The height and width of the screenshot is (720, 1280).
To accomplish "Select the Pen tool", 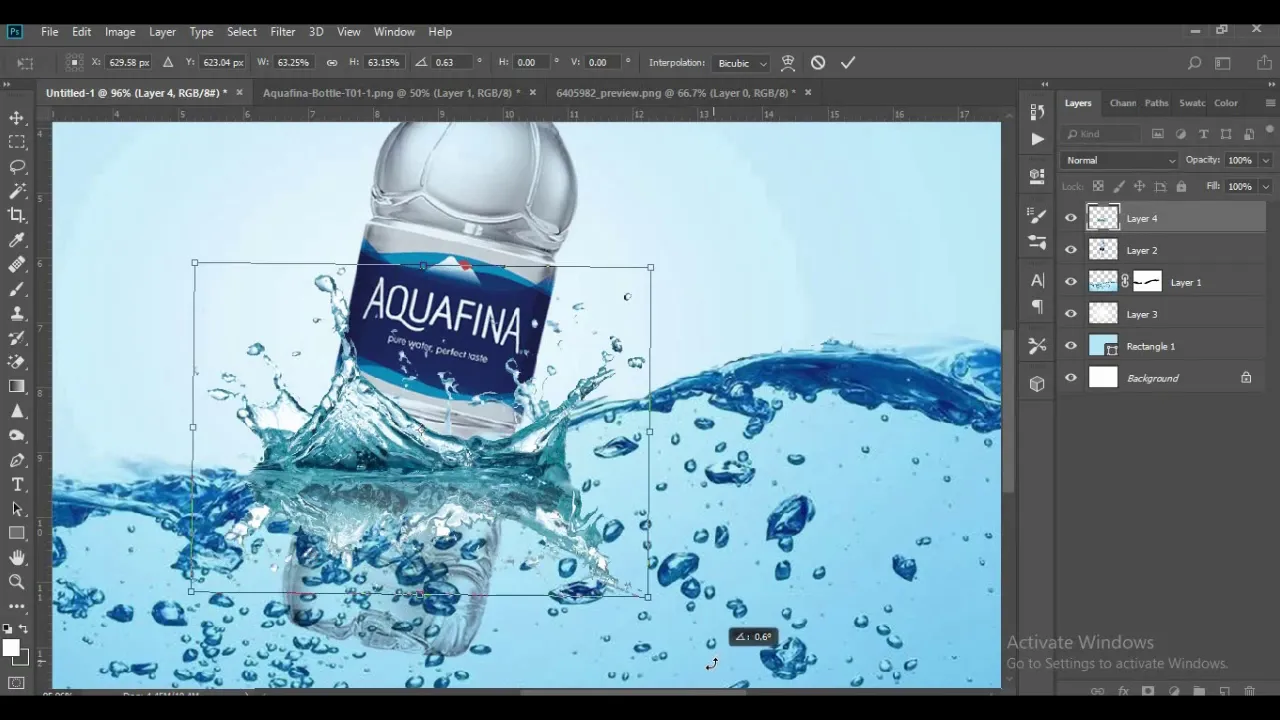I will 17,460.
